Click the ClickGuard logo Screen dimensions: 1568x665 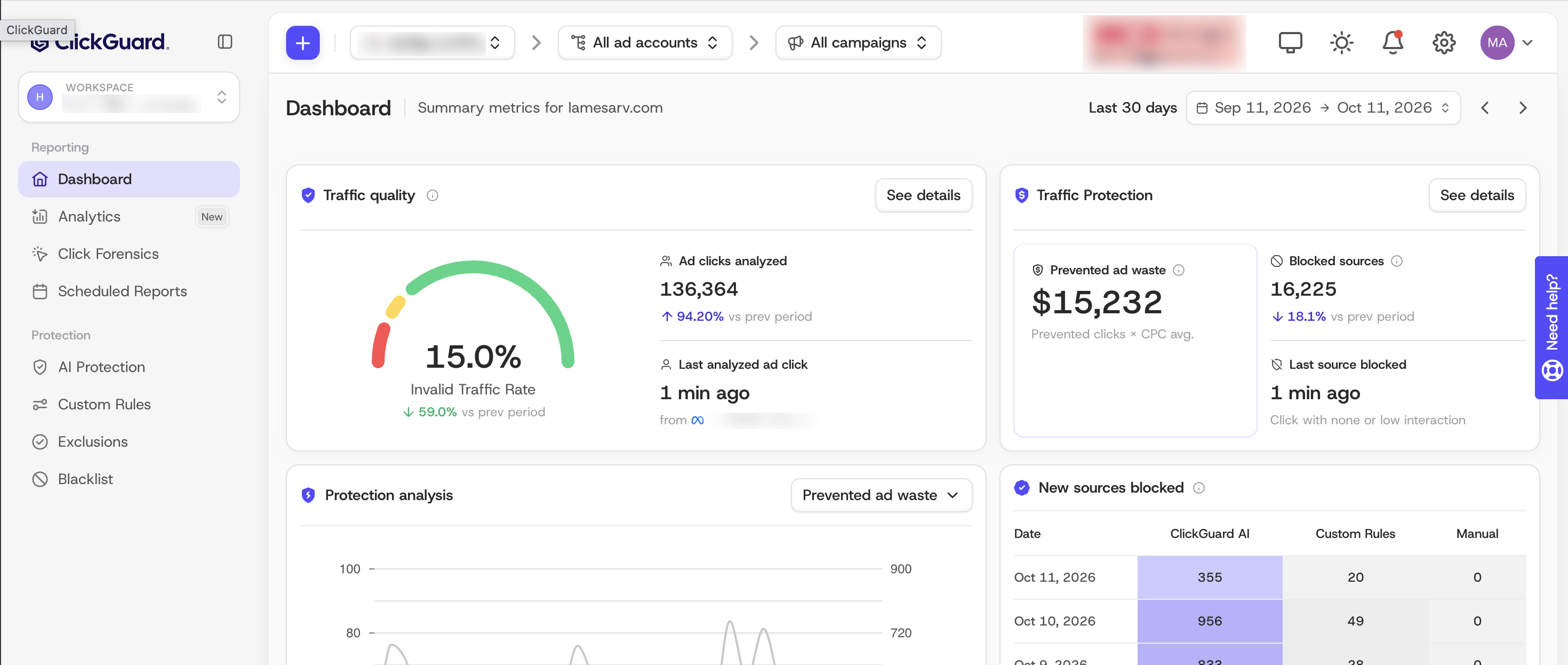[x=100, y=42]
